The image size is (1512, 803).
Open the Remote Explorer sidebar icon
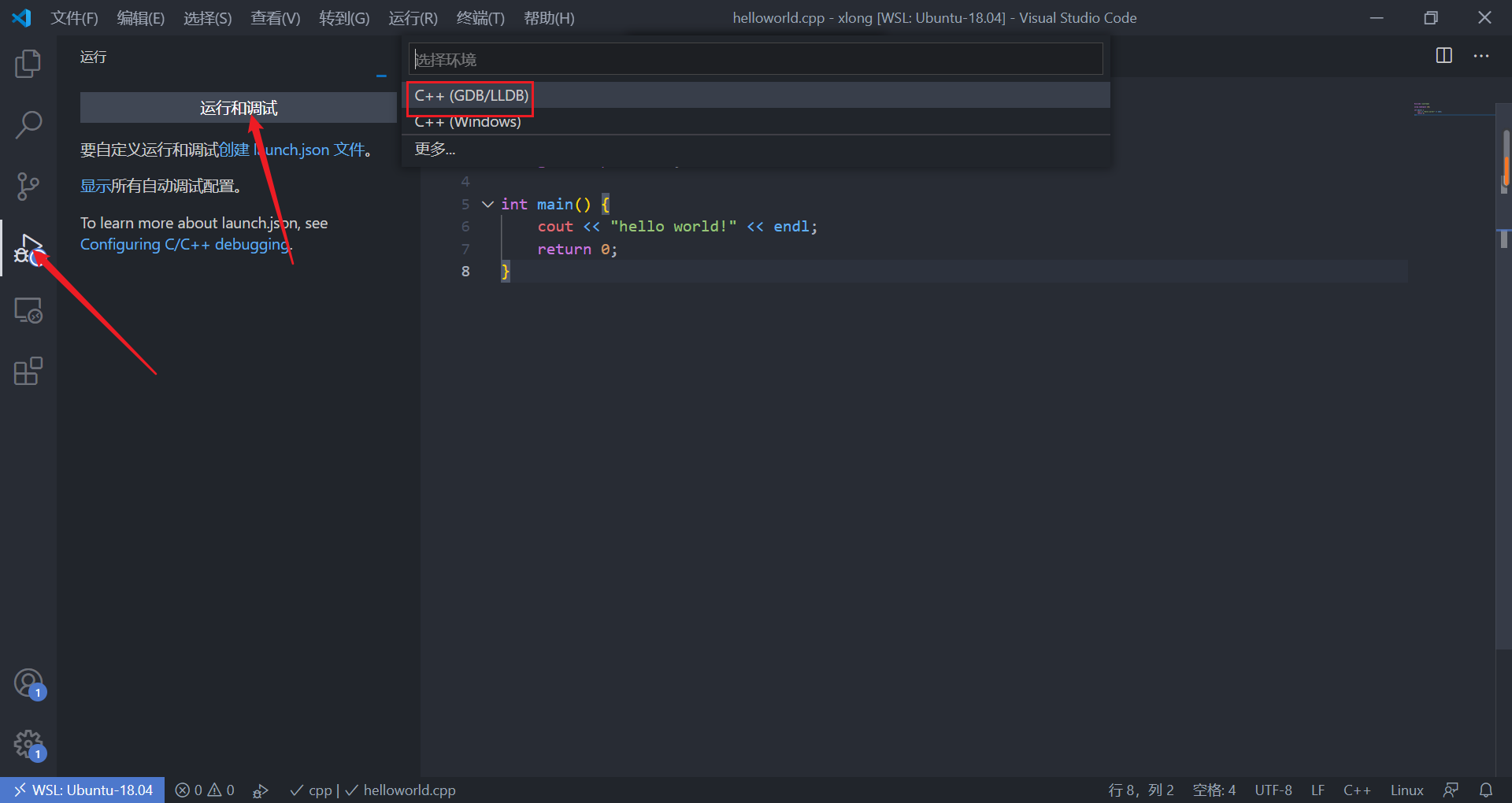28,310
